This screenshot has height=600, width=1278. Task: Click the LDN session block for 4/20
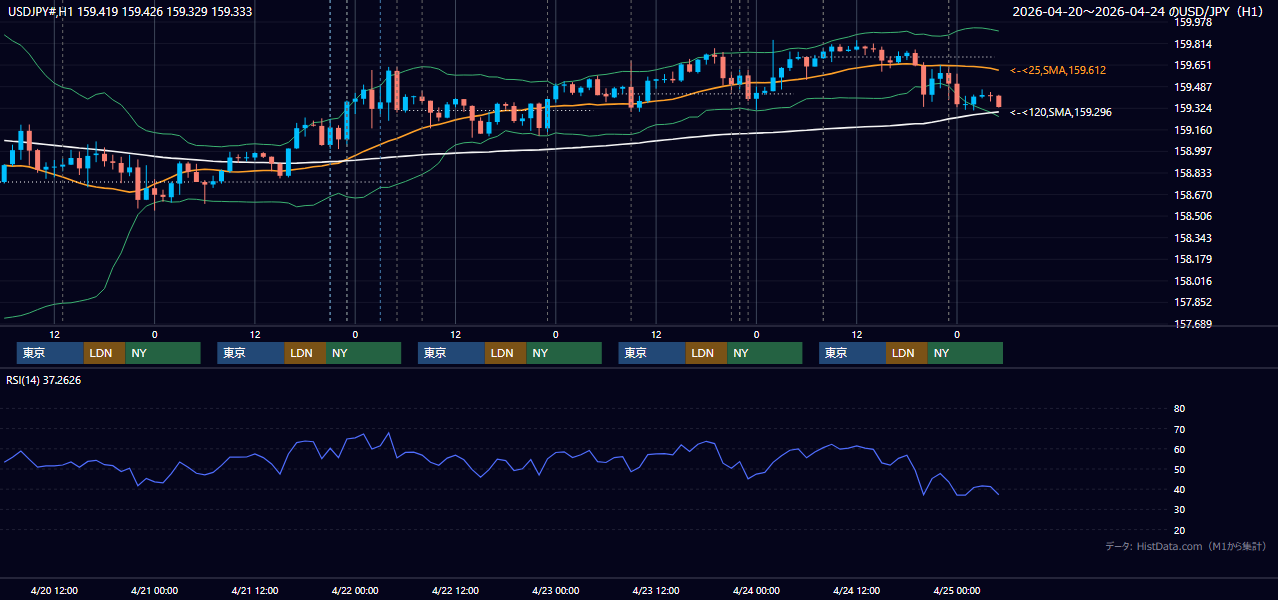pos(104,353)
